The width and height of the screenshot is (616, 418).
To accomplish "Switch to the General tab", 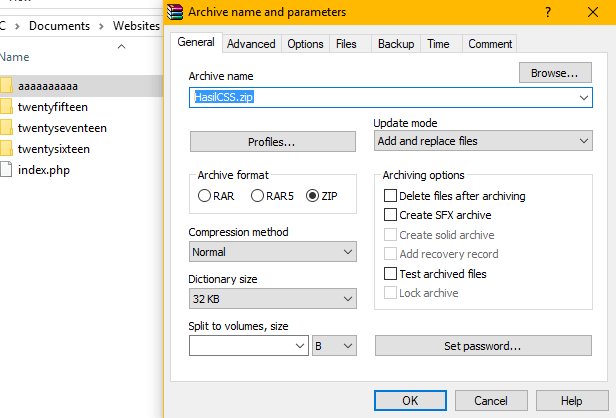I will click(x=196, y=42).
